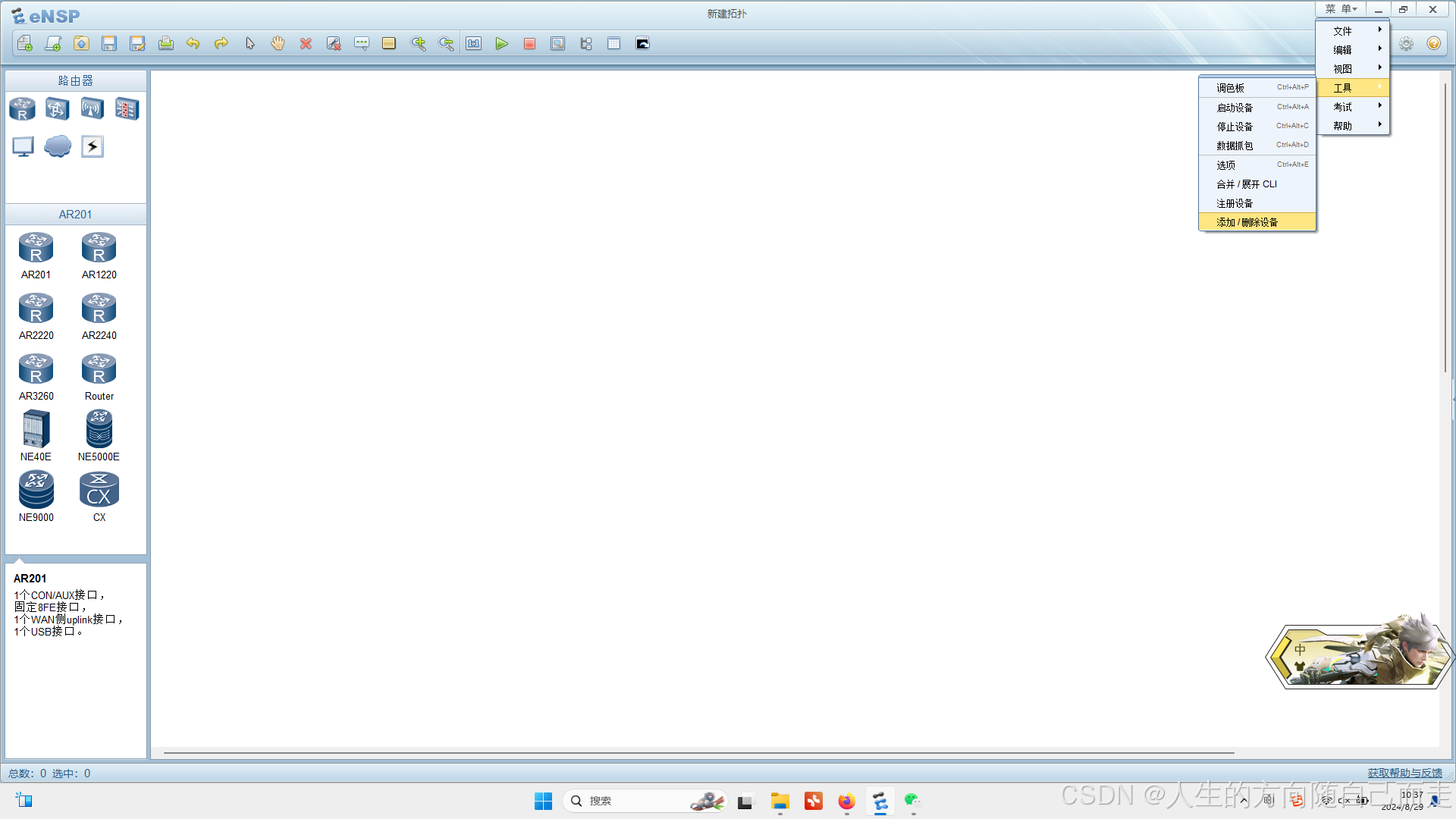Select the AR2220 router device
The width and height of the screenshot is (1456, 819).
36,316
